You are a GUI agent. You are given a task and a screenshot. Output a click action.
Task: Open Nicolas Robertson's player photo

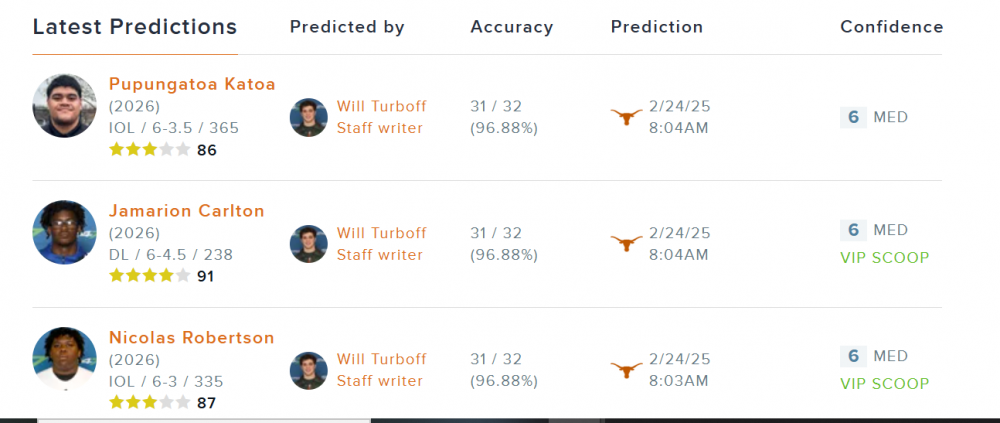point(64,359)
